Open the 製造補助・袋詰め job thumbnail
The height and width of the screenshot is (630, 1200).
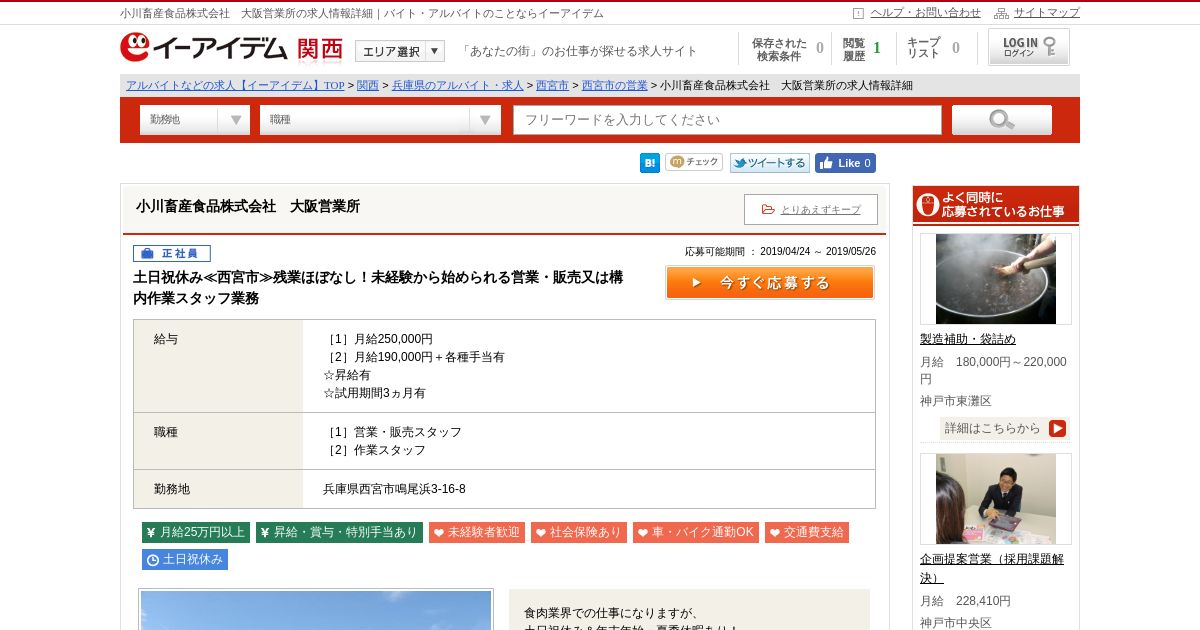point(996,279)
